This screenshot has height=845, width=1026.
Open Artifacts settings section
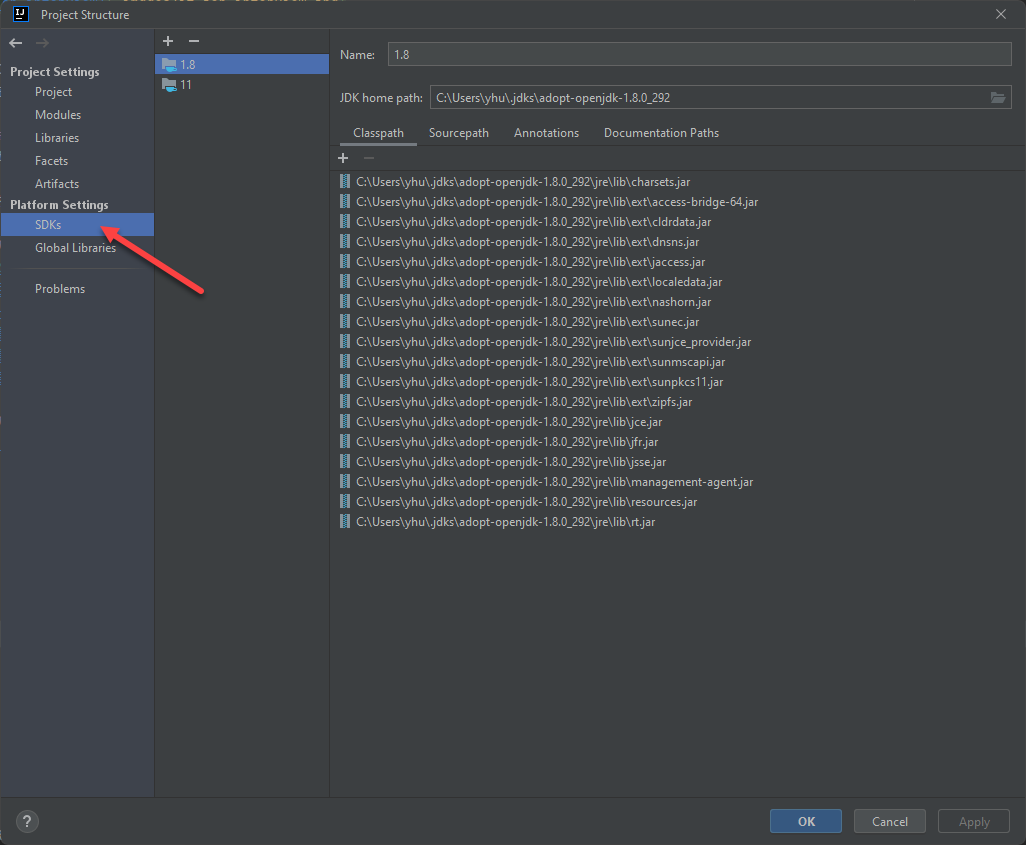pos(57,183)
